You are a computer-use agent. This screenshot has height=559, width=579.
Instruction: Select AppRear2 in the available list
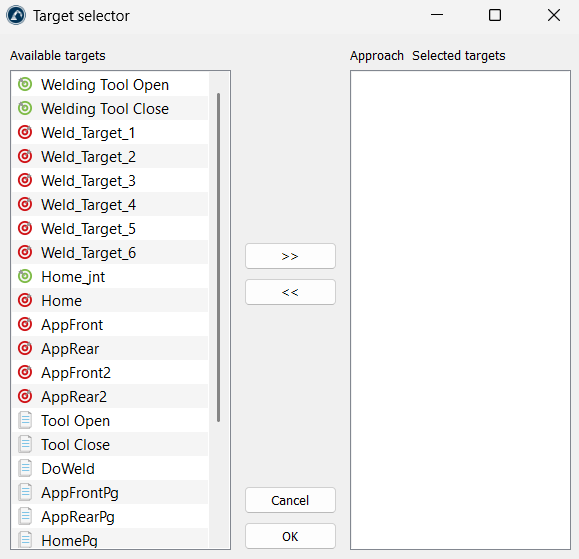tap(110, 396)
